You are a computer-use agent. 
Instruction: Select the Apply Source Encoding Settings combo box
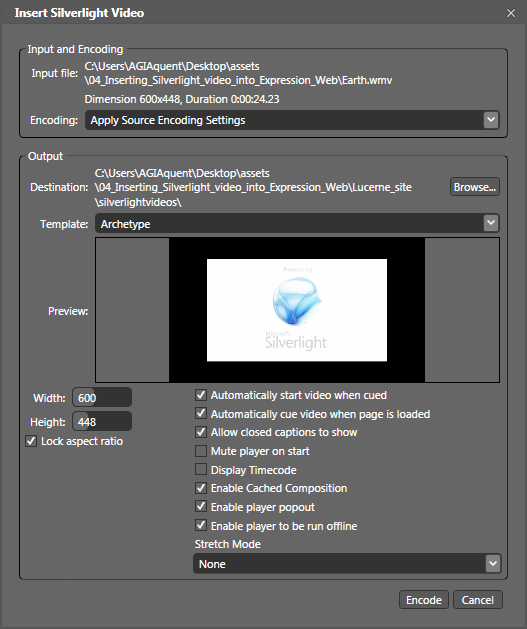(292, 120)
